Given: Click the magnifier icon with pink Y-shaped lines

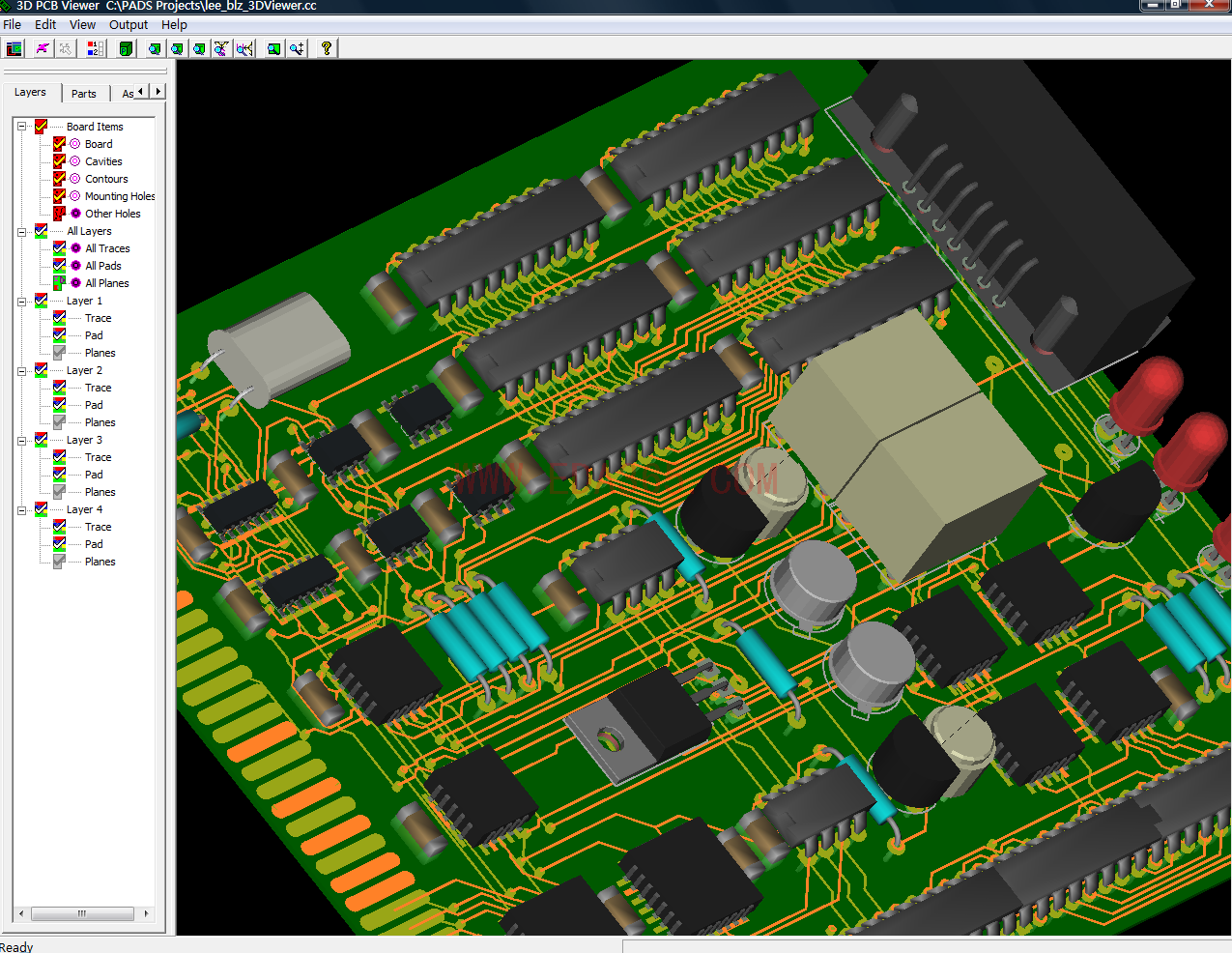Looking at the screenshot, I should [x=221, y=48].
